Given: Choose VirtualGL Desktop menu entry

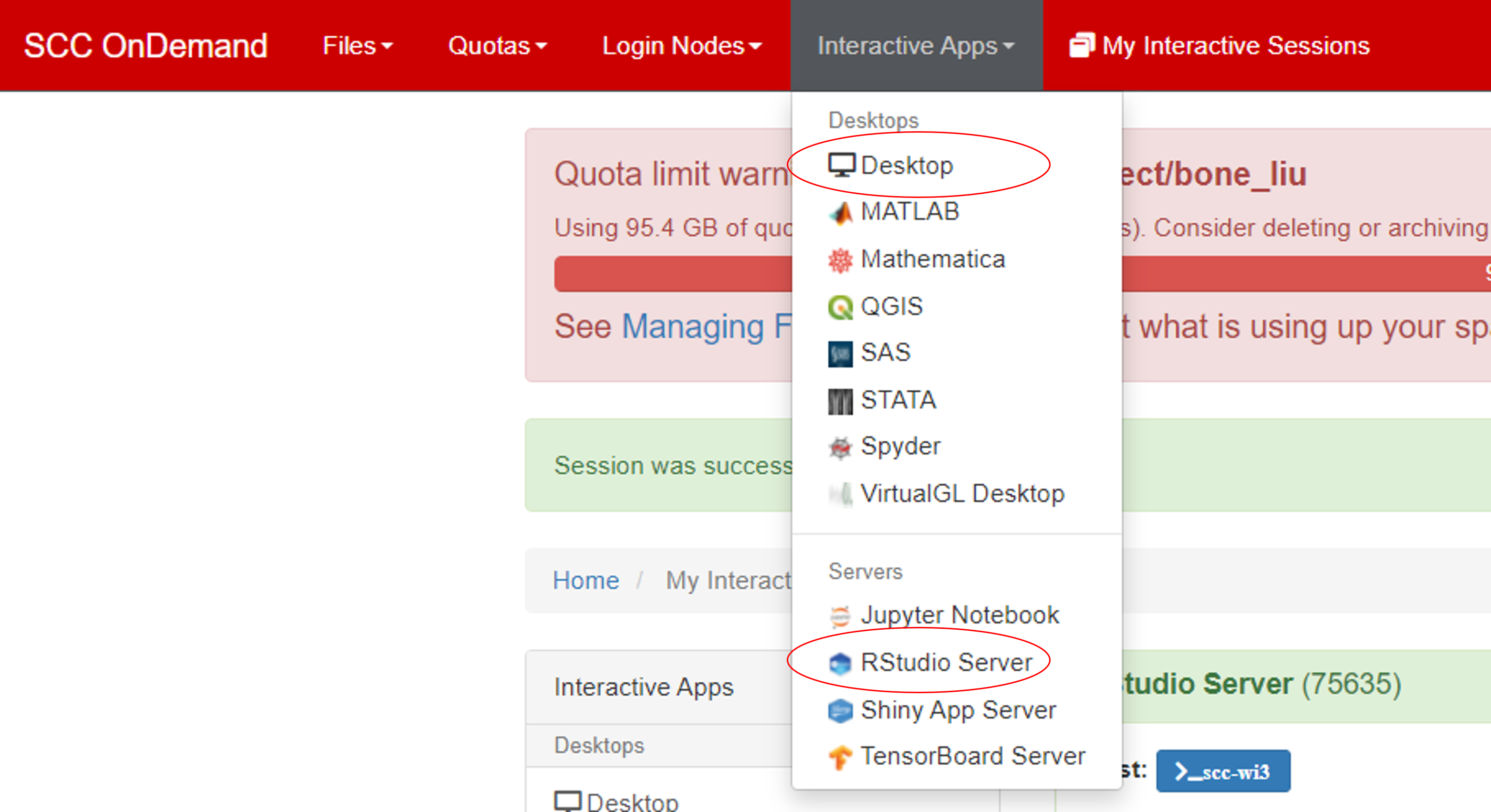Looking at the screenshot, I should pyautogui.click(x=962, y=494).
